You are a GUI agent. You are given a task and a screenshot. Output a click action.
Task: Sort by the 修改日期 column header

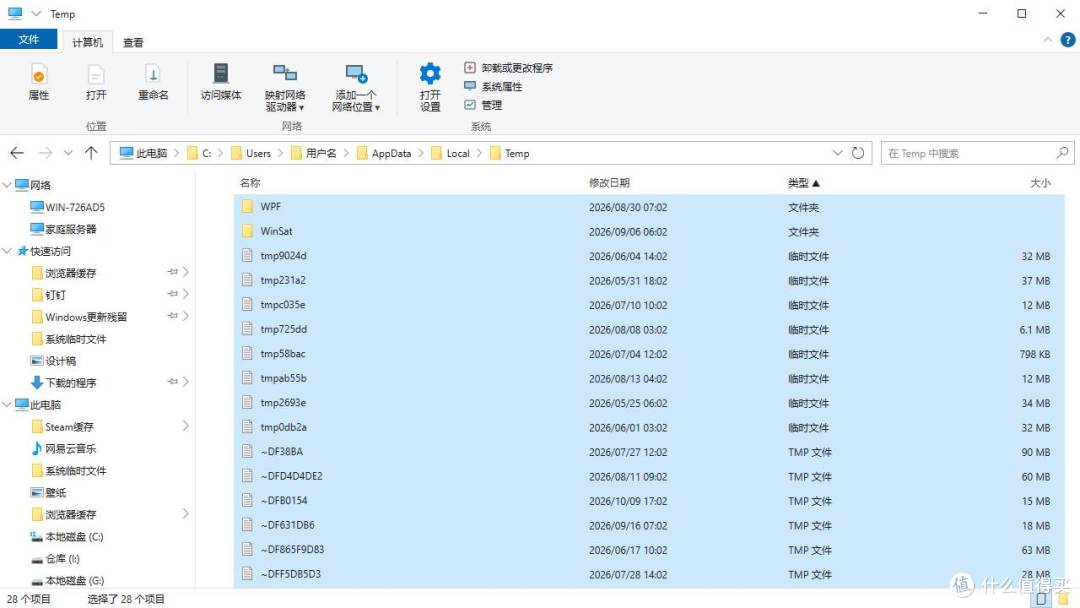(x=609, y=182)
